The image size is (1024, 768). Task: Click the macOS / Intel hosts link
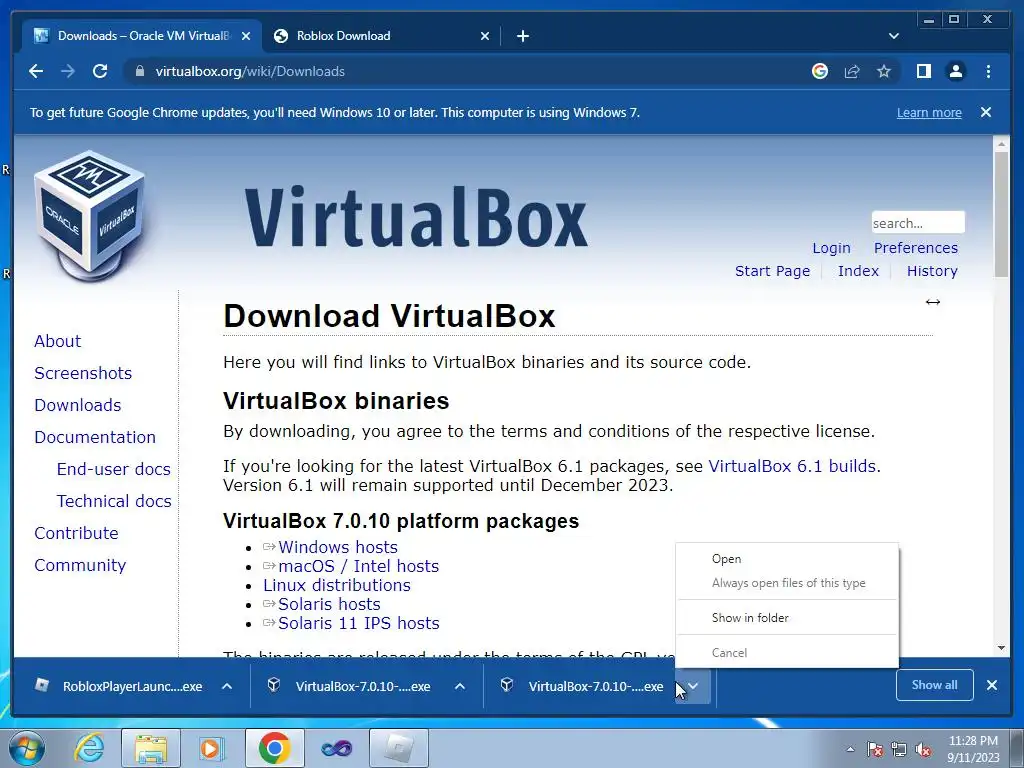[x=359, y=566]
